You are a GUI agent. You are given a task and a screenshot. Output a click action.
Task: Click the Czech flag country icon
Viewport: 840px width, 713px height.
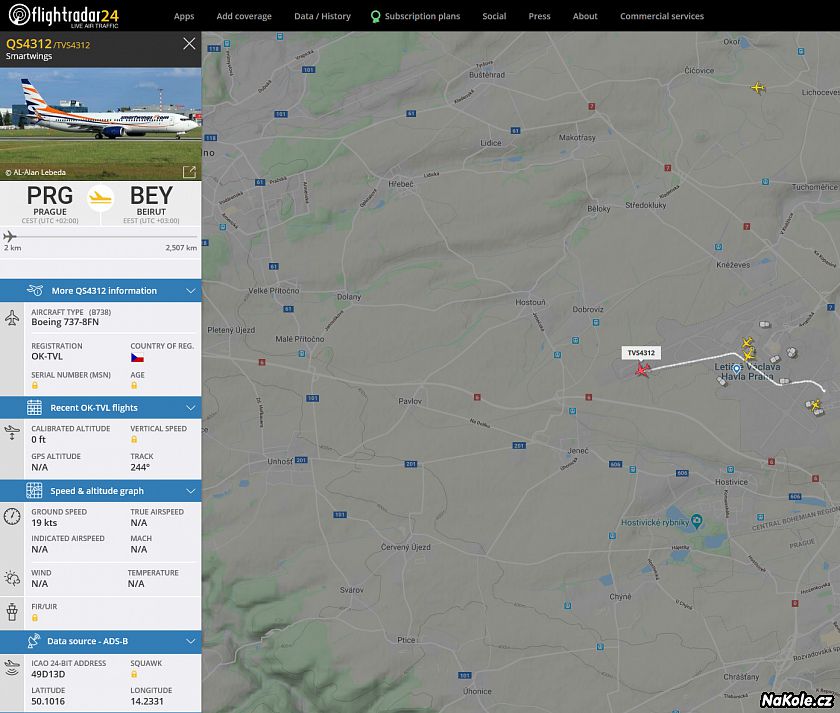click(137, 358)
